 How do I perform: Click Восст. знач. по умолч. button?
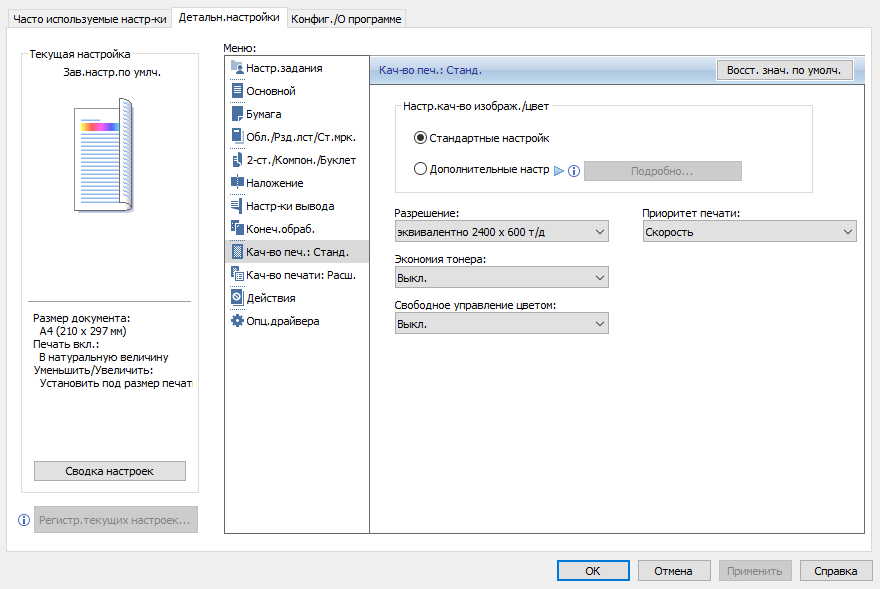click(x=784, y=70)
